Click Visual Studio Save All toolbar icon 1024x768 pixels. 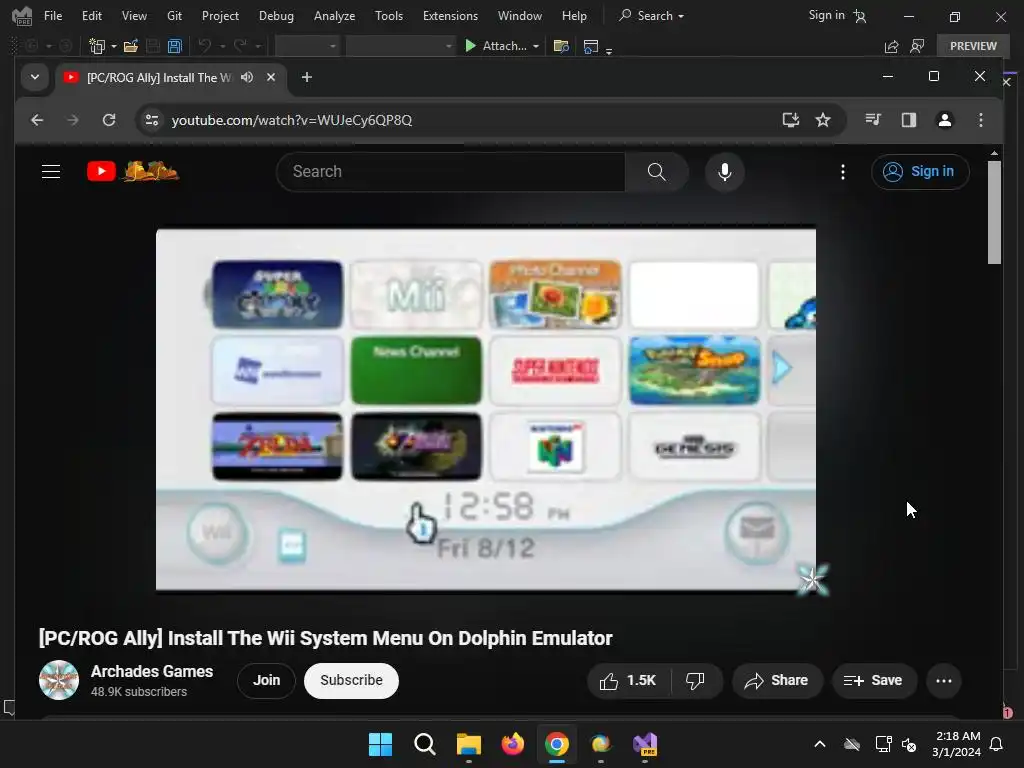[x=174, y=46]
